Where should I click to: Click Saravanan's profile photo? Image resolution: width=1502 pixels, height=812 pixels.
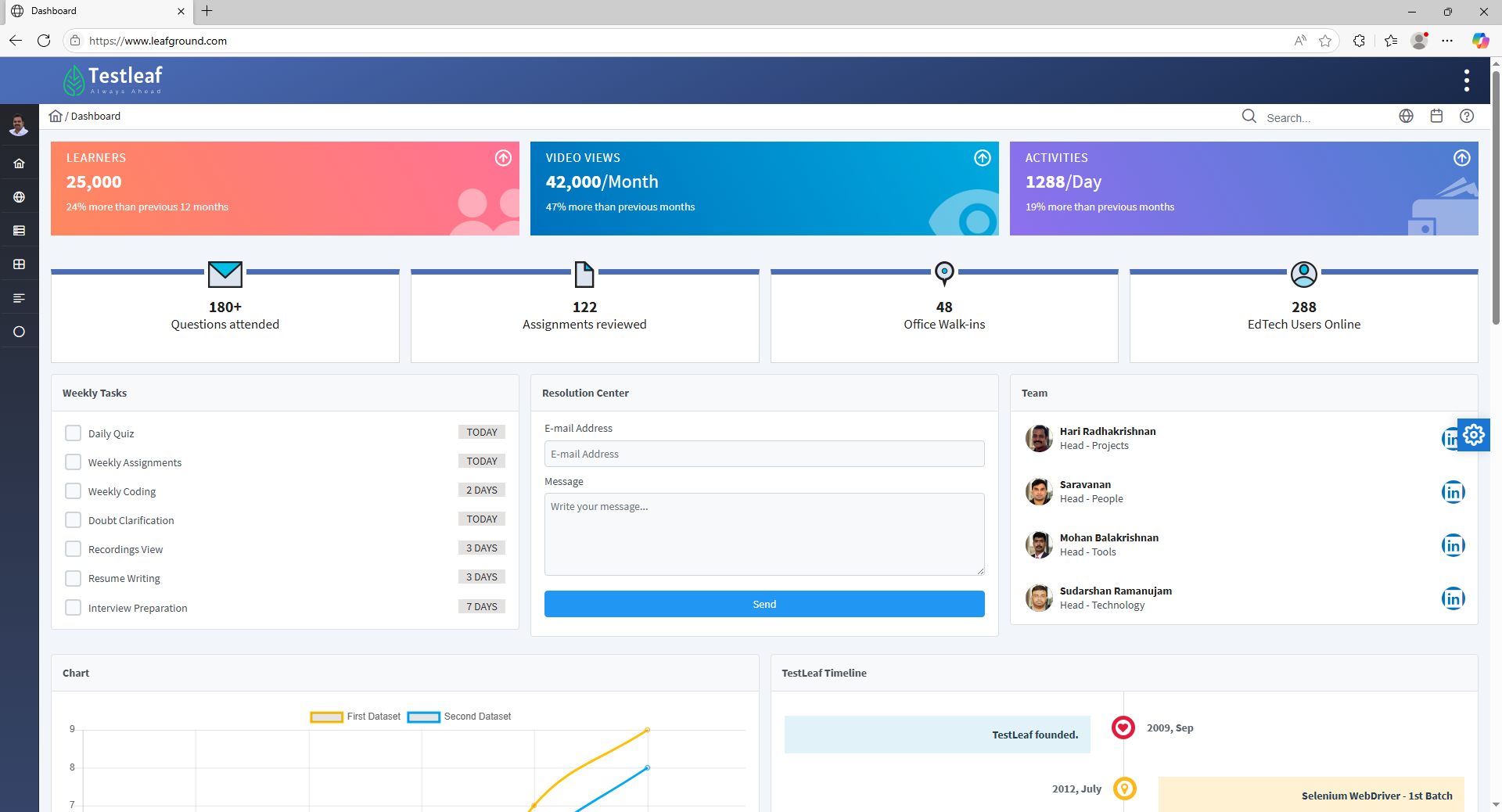1039,491
